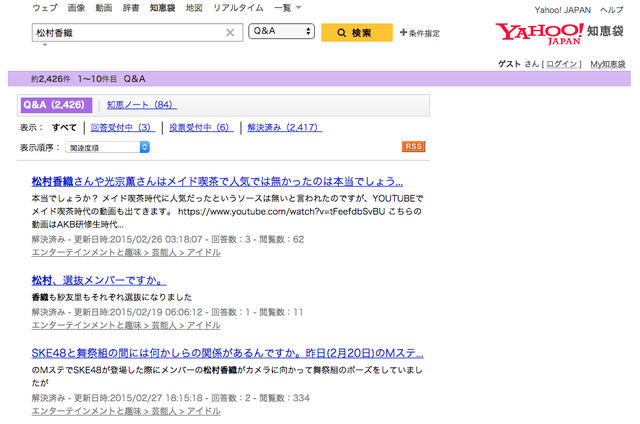Switch to the 地図 search tab
The height and width of the screenshot is (424, 640).
pyautogui.click(x=194, y=8)
